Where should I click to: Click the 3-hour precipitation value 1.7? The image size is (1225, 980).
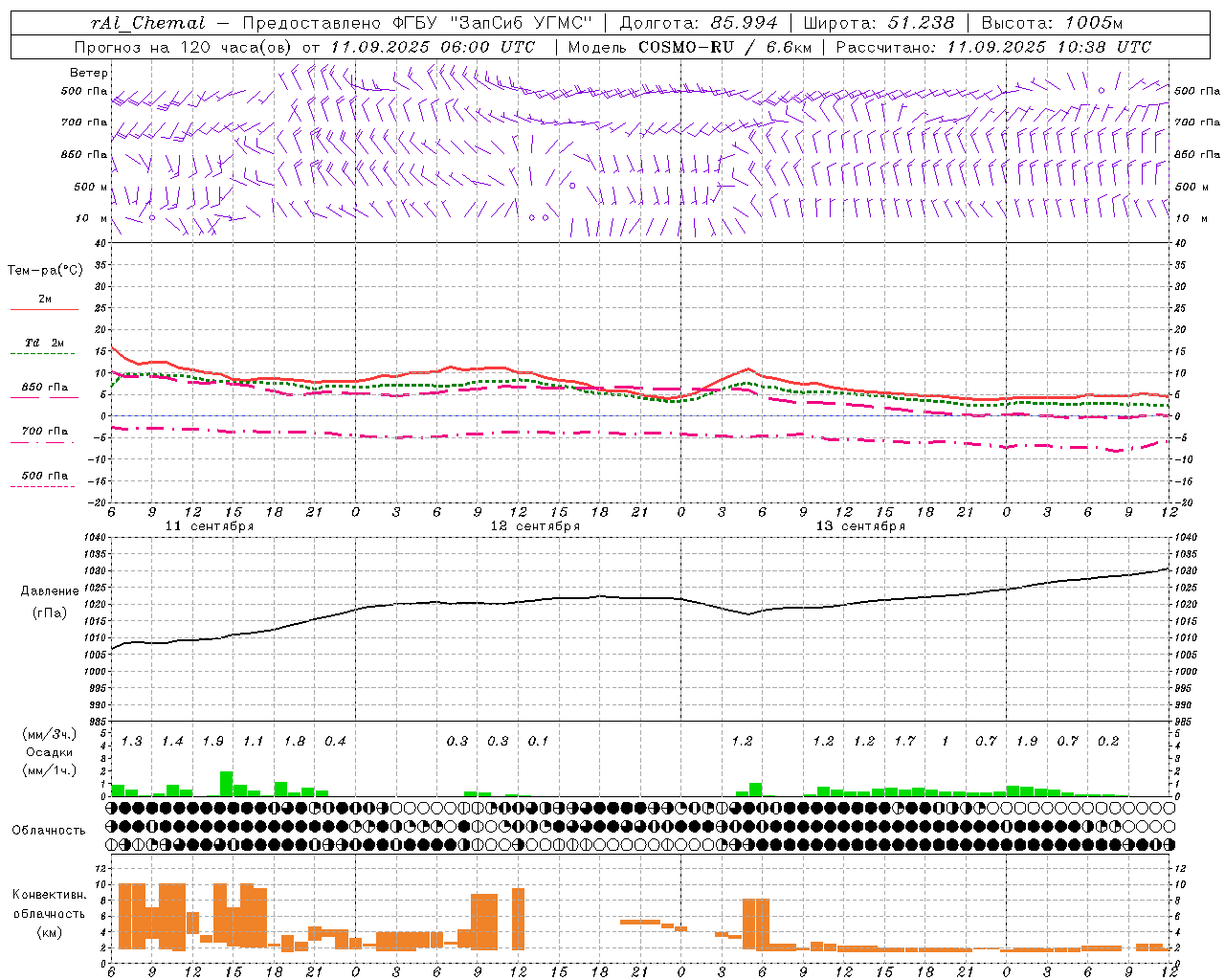point(904,741)
